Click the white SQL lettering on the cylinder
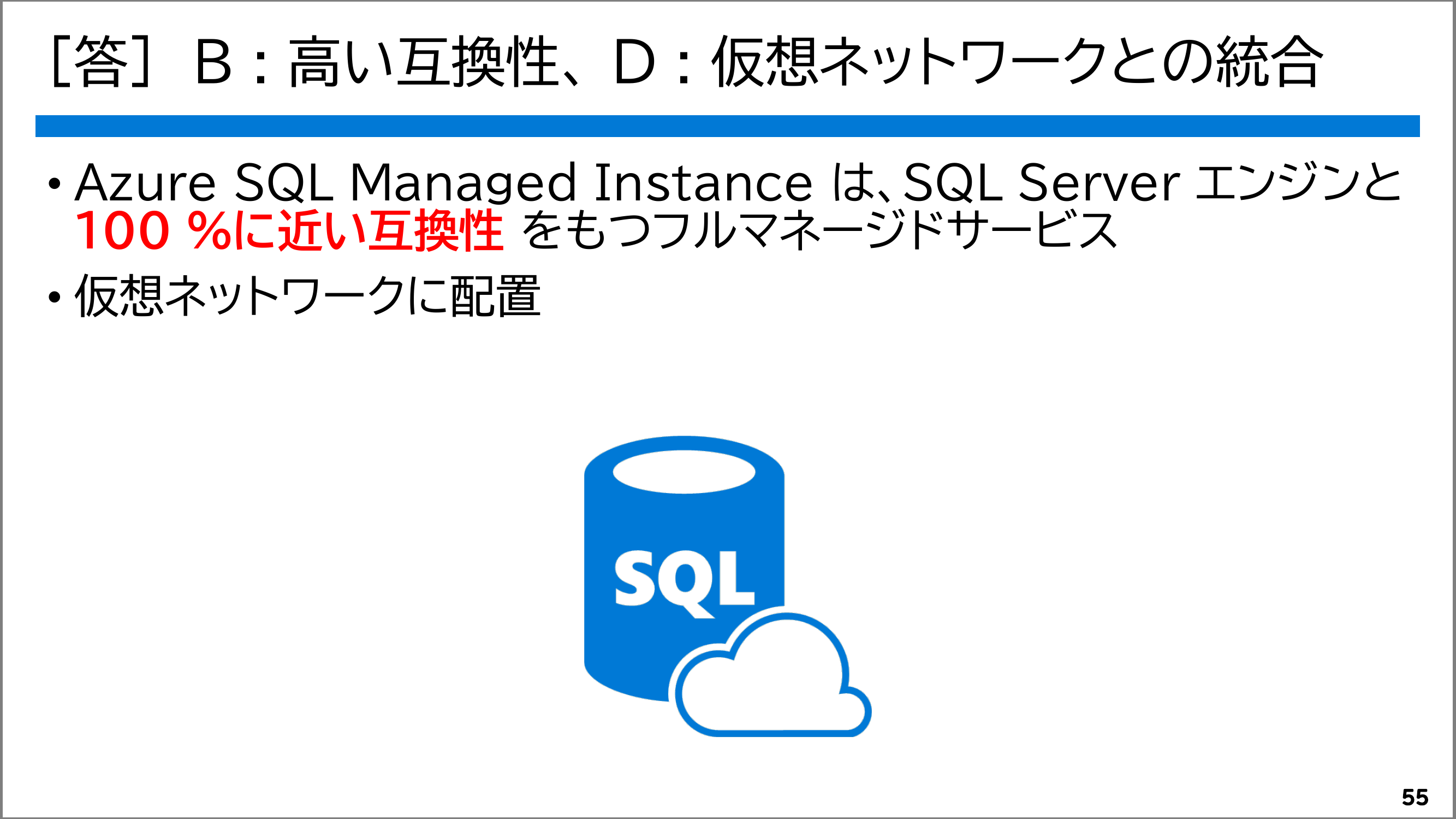Viewport: 1456px width, 819px height. coord(685,580)
